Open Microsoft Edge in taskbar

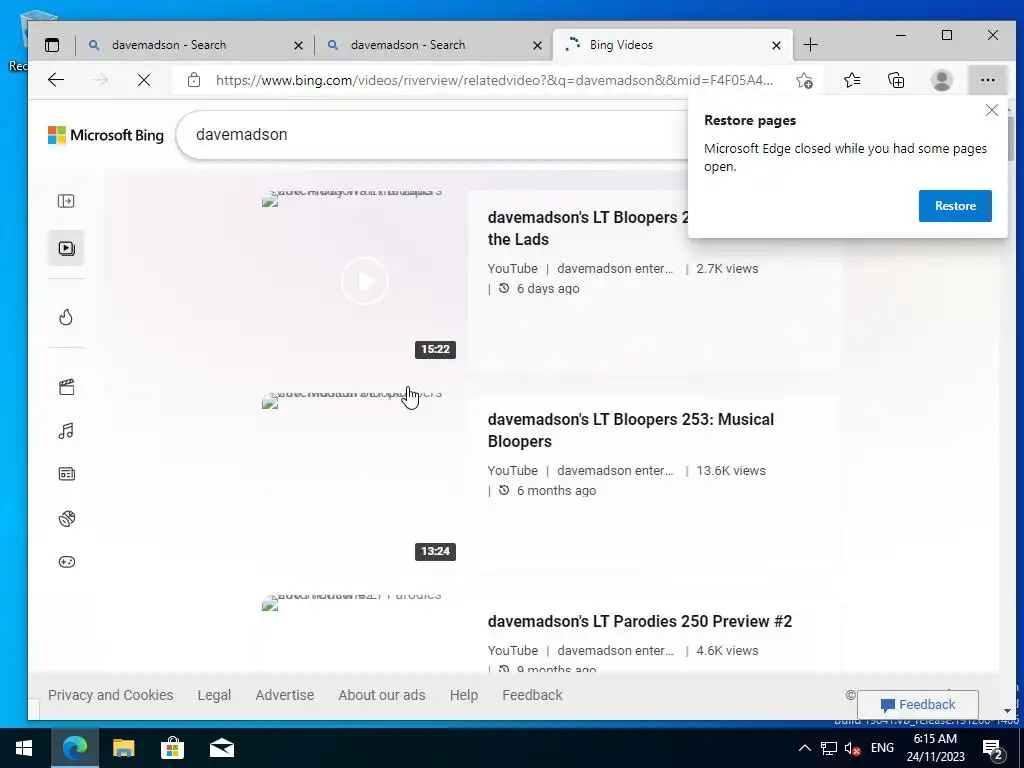pos(74,748)
